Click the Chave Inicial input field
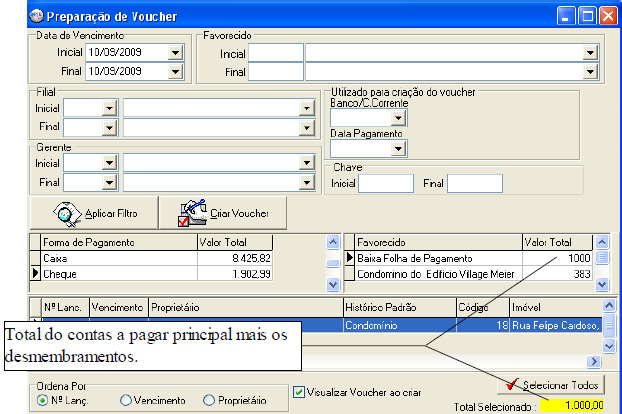This screenshot has height=414, width=622. tap(385, 183)
